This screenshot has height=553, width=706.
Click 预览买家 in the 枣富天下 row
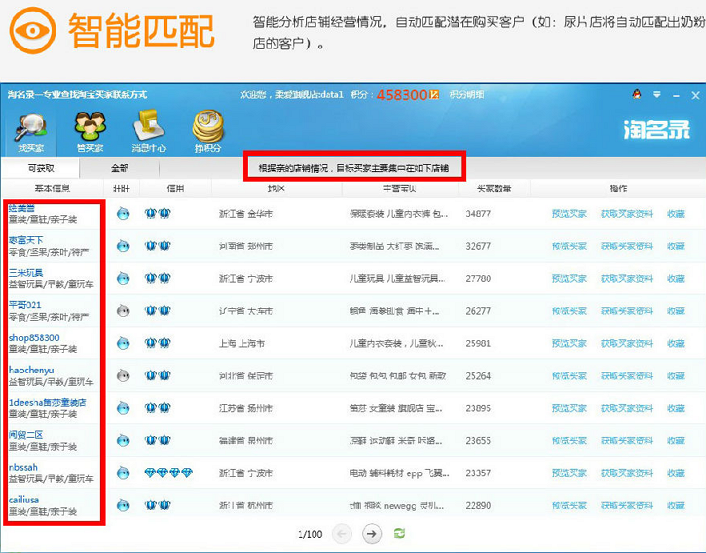(x=569, y=246)
